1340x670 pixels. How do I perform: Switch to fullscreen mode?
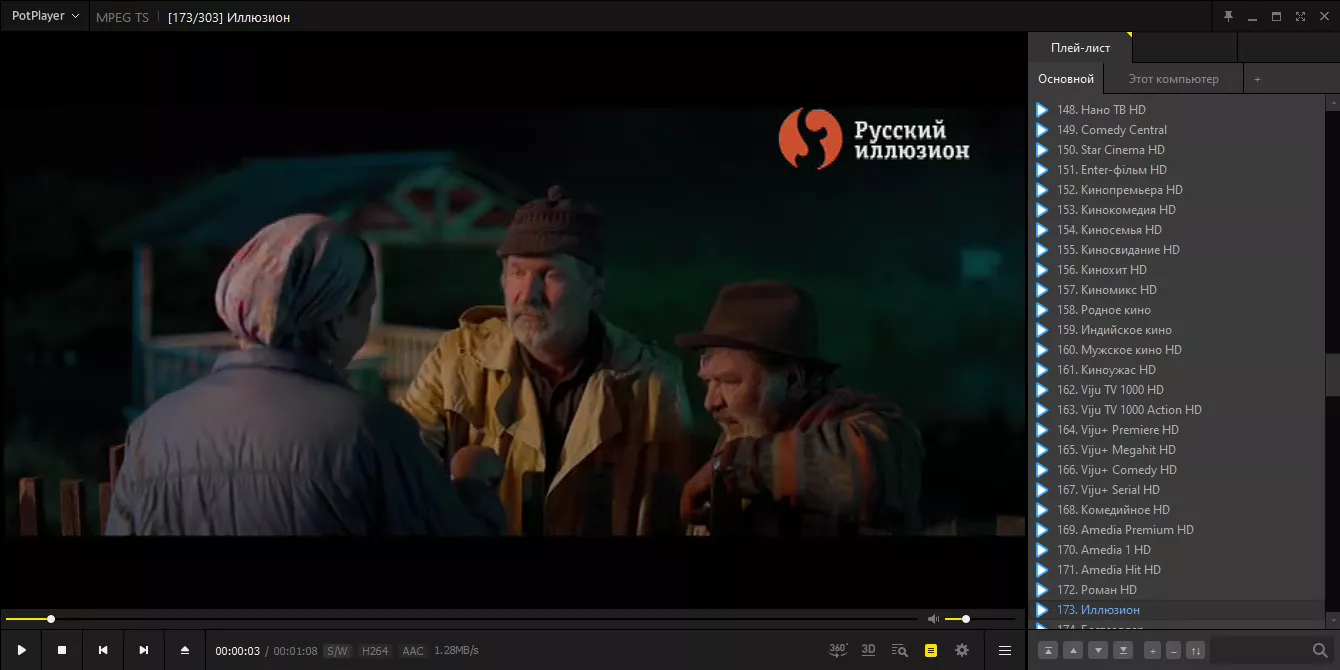[1300, 16]
